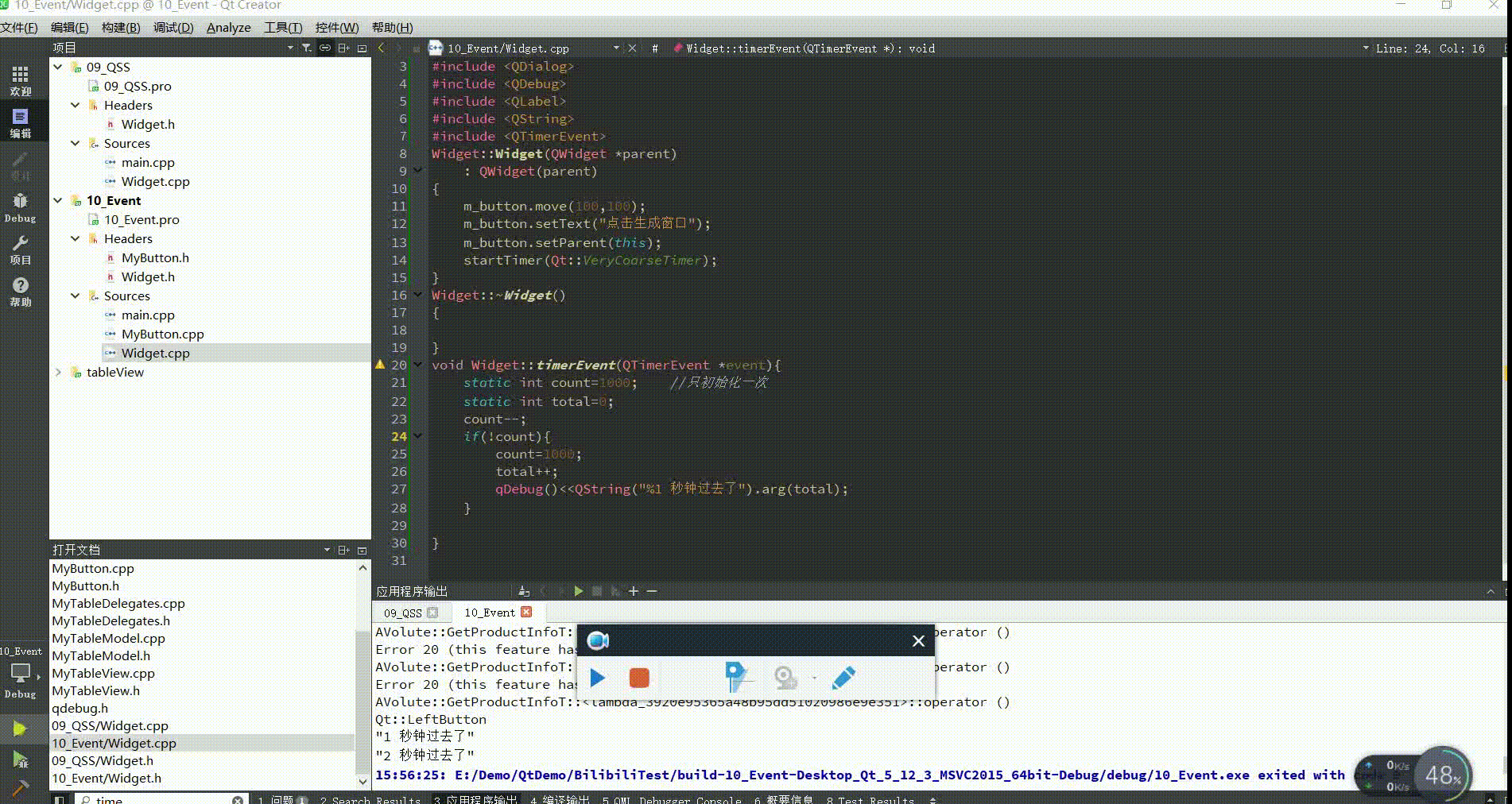Clear the locator search field text
This screenshot has width=1512, height=804.
[237, 800]
